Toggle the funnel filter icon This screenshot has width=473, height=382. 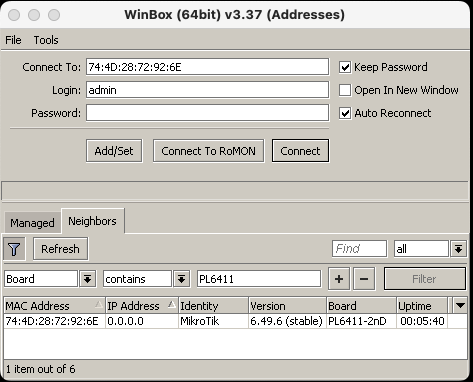(14, 249)
